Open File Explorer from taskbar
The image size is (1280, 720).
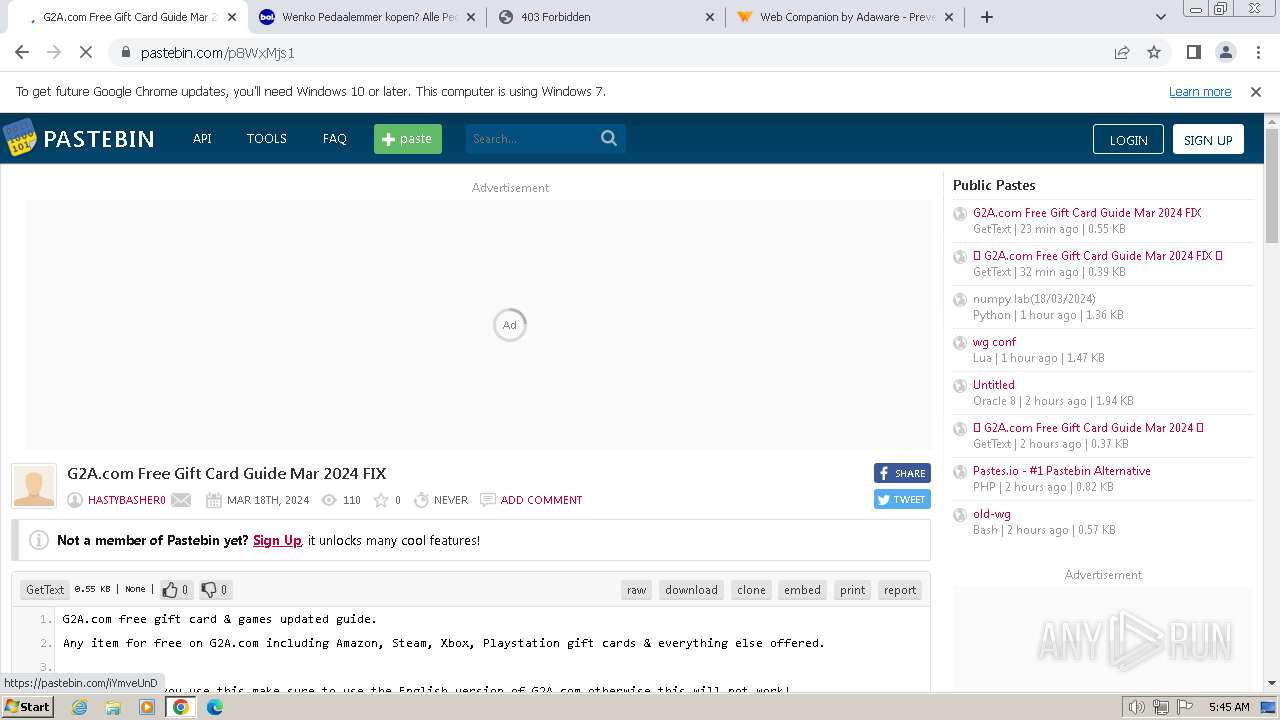click(x=113, y=707)
